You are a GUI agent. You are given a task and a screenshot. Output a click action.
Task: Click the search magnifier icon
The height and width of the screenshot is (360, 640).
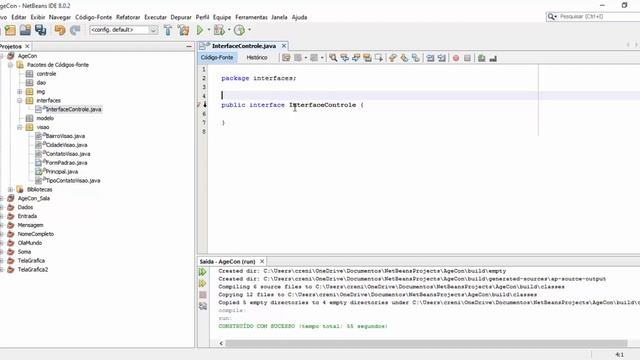551,17
